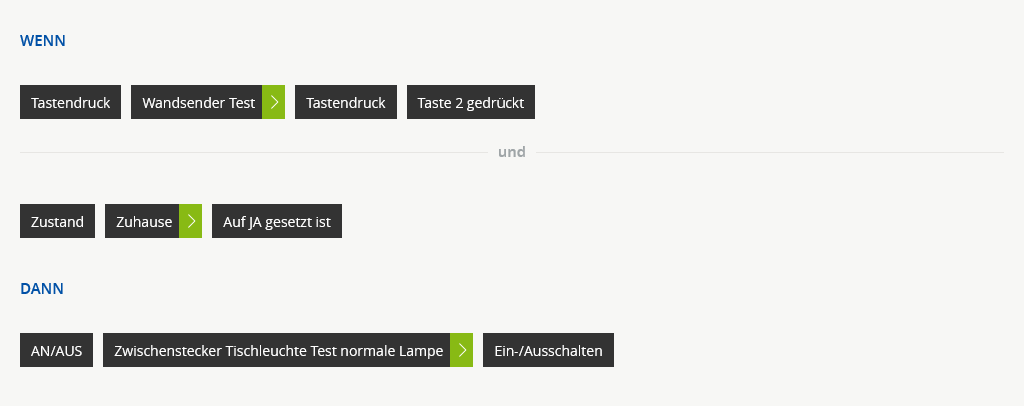Open the arrow next to Wandsender Test
This screenshot has width=1024, height=406.
click(x=274, y=103)
